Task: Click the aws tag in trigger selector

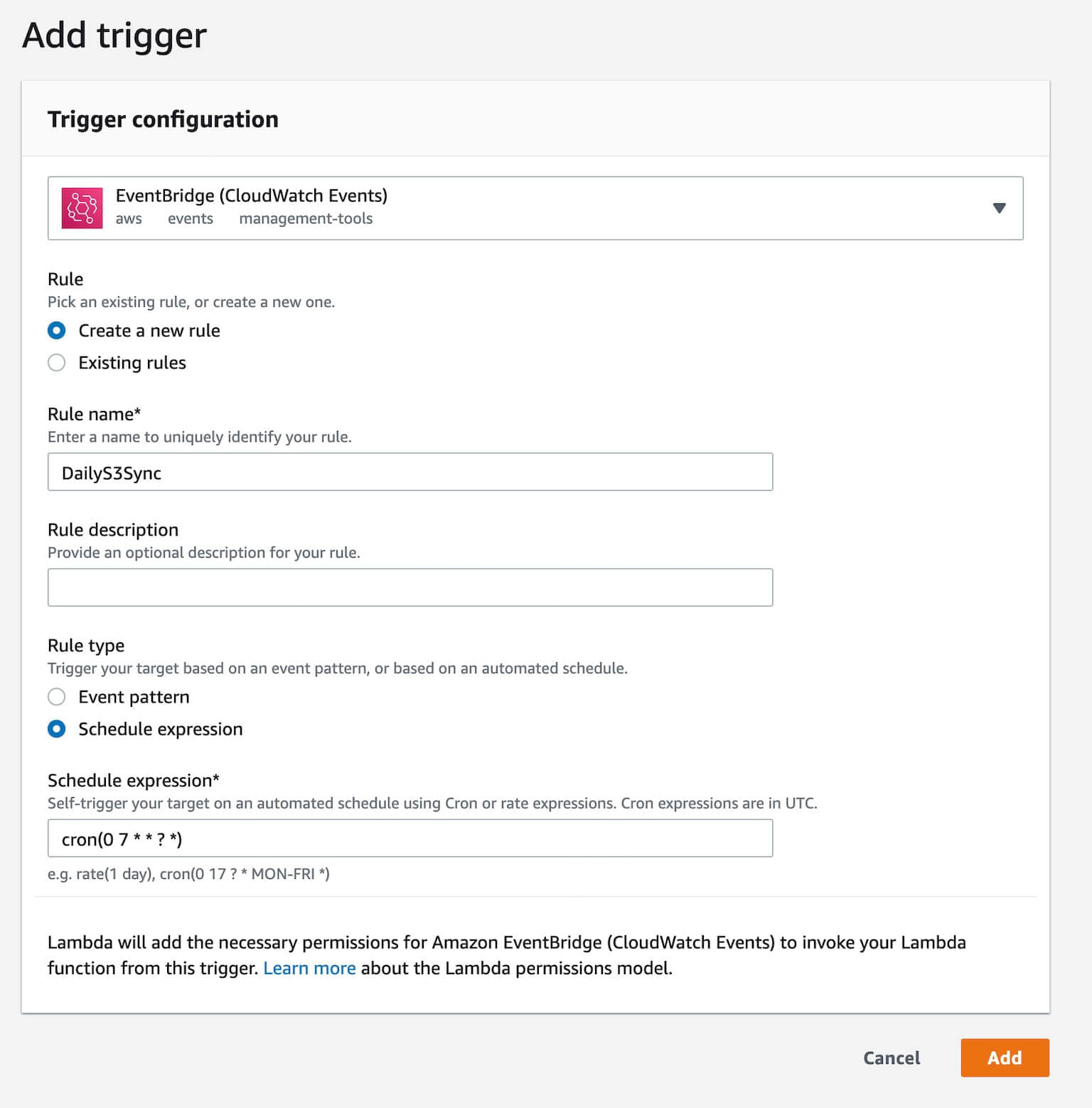Action: (x=129, y=219)
